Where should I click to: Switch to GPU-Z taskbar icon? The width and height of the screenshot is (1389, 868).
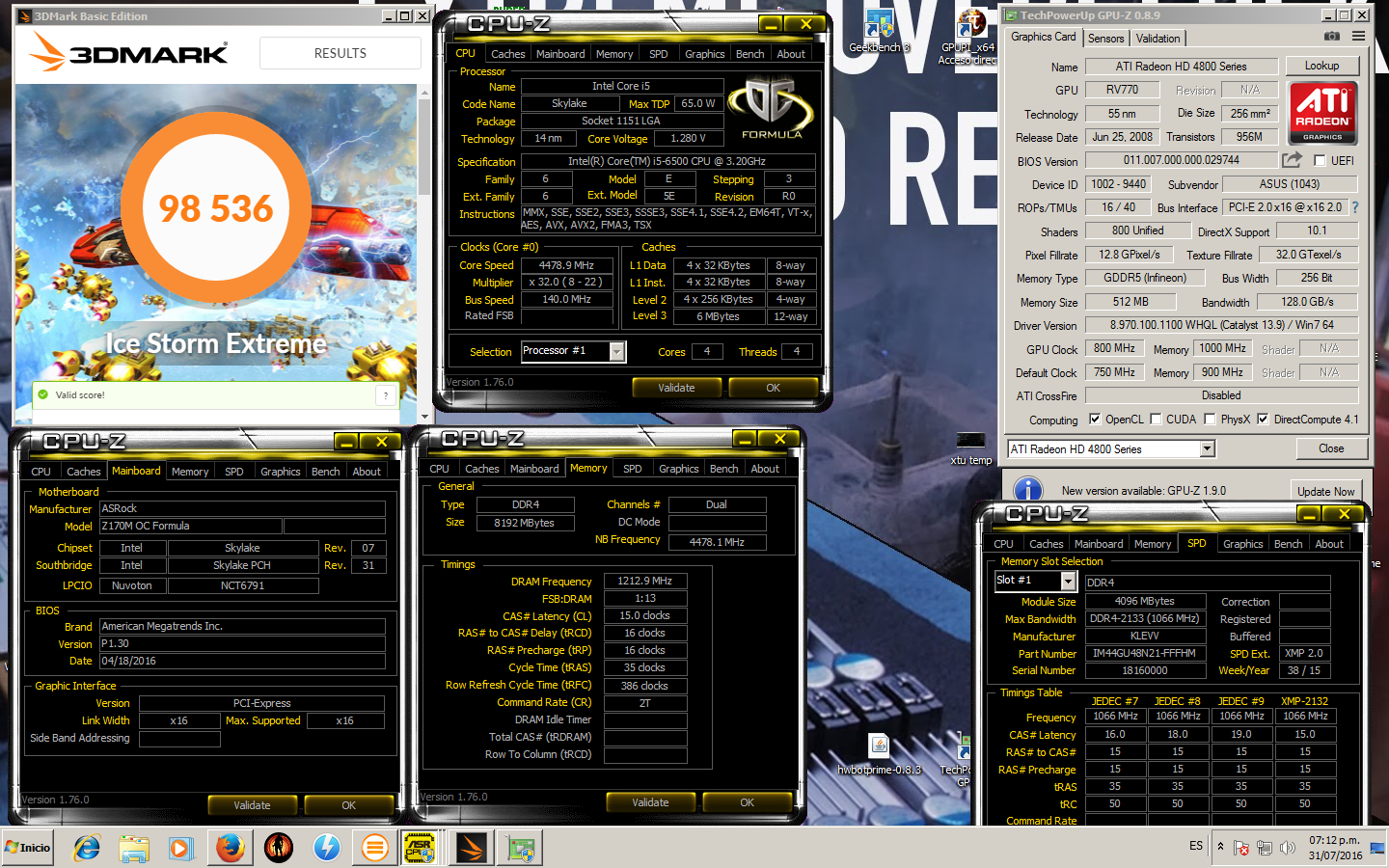tap(522, 849)
